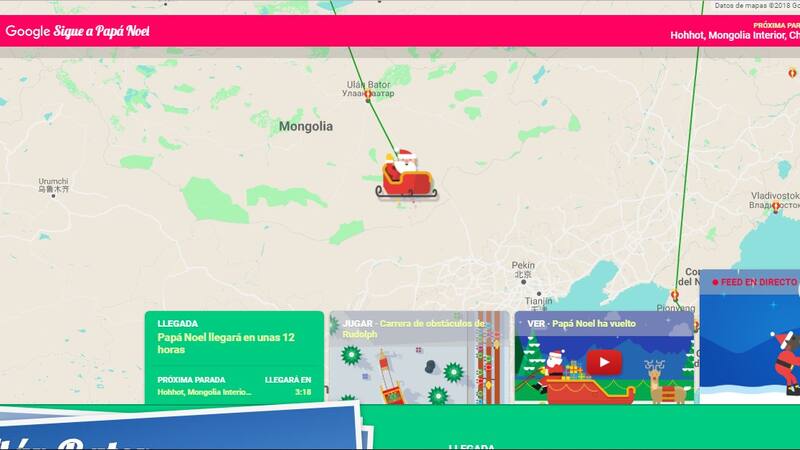Click the Ulán Bator gift marker
The height and width of the screenshot is (450, 800).
pyautogui.click(x=368, y=95)
